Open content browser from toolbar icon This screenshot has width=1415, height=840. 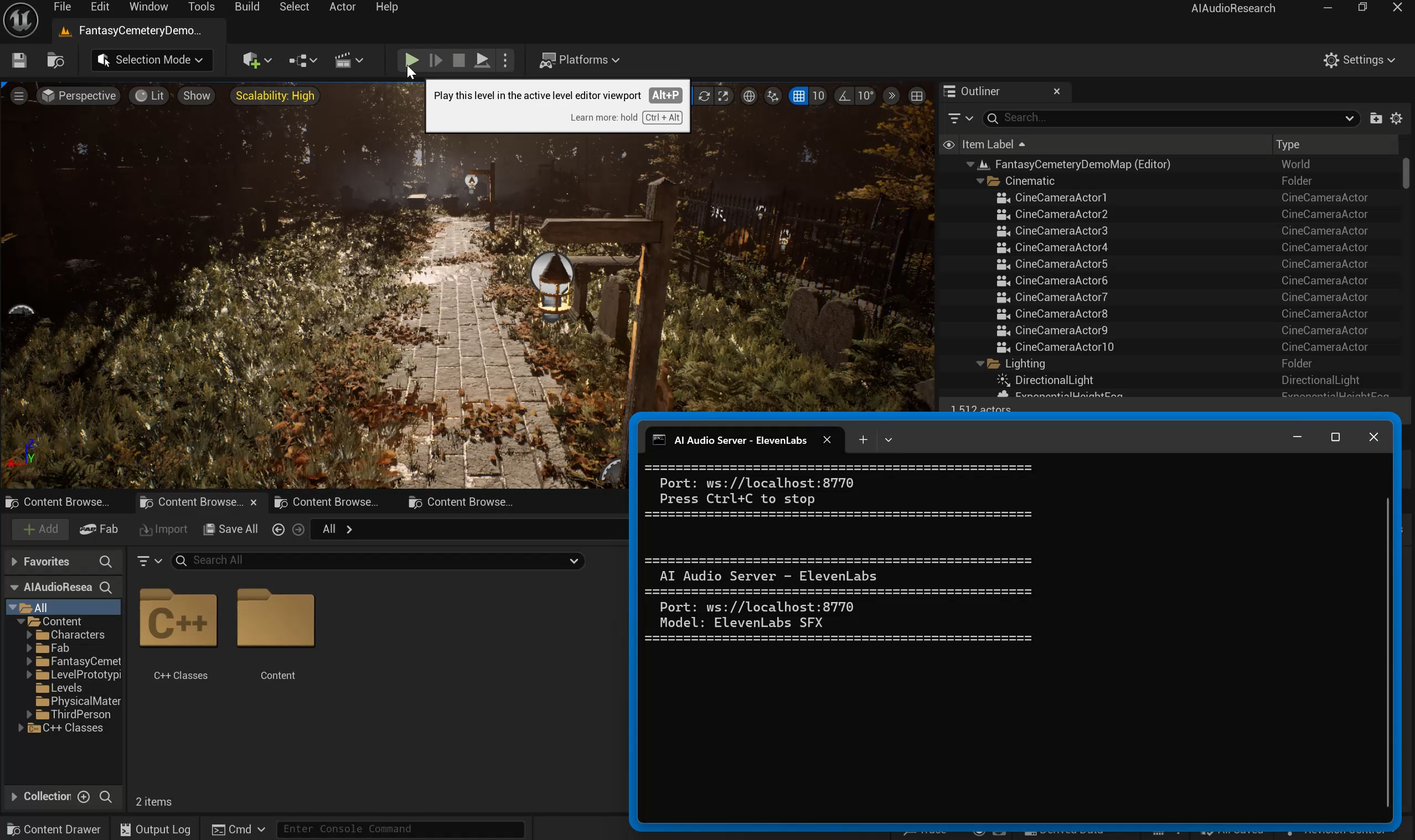point(55,60)
